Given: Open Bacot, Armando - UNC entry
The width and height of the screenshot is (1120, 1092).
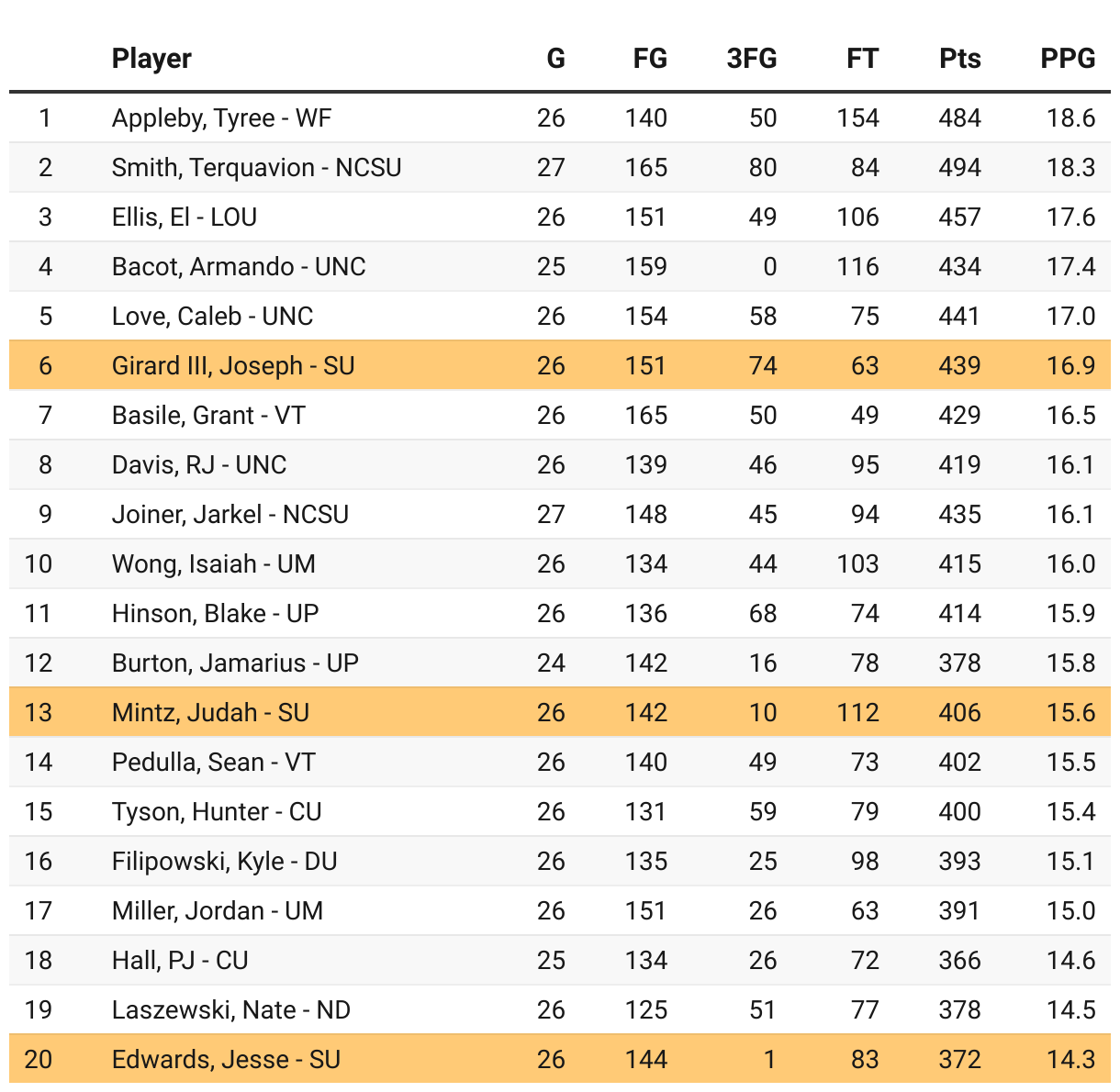Looking at the screenshot, I should coord(239,267).
